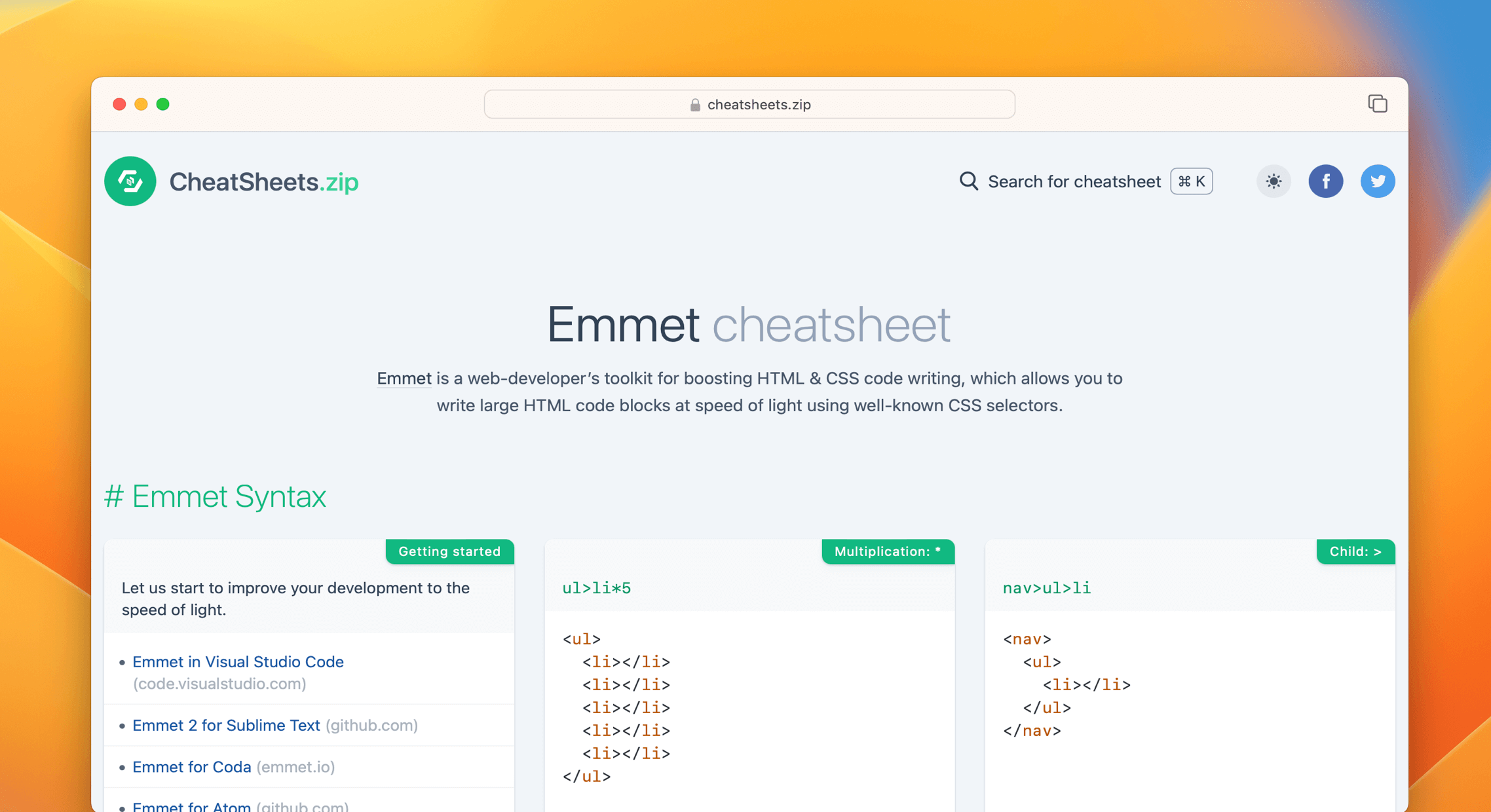Click the green maximize window control
Viewport: 1491px width, 812px height.
click(163, 103)
